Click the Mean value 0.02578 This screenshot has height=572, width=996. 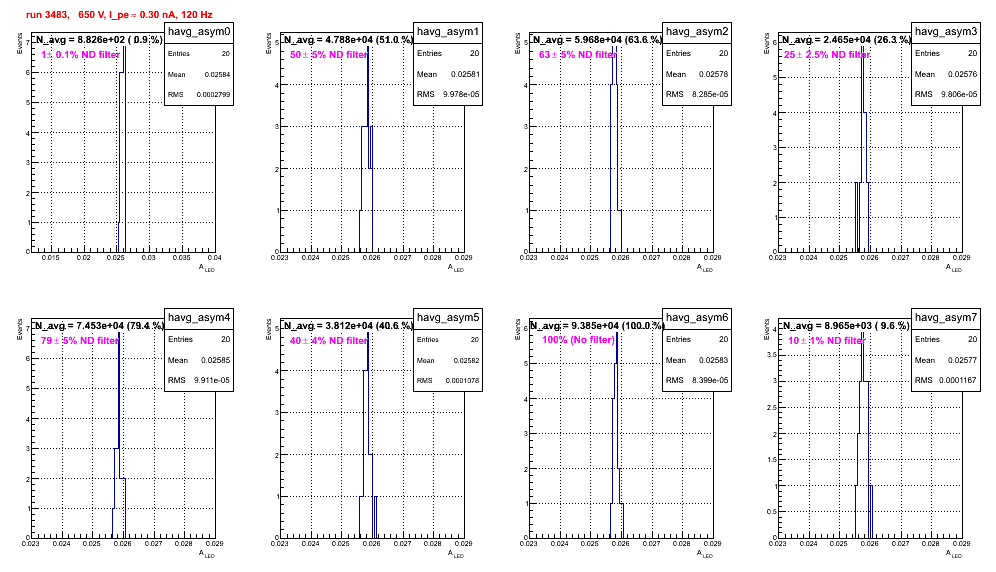click(x=715, y=74)
